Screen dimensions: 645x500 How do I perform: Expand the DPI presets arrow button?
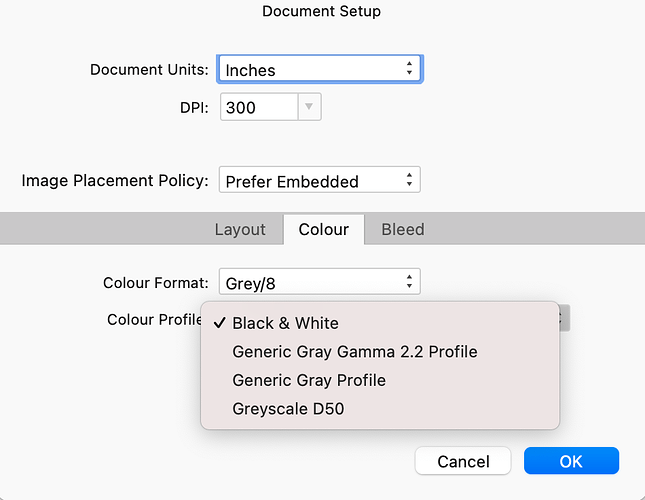click(309, 108)
